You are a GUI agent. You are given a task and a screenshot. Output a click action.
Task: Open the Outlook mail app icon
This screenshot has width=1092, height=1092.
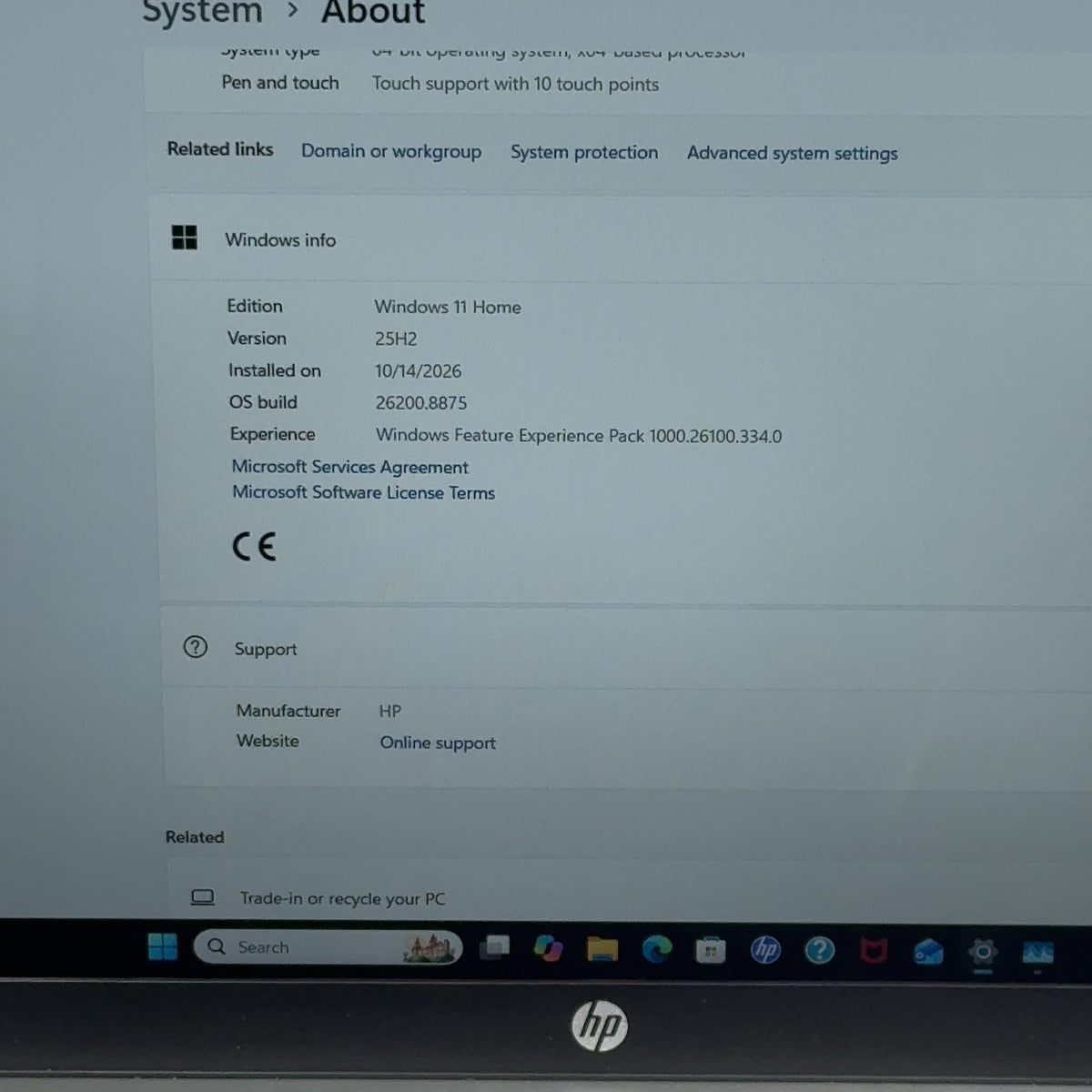928,952
